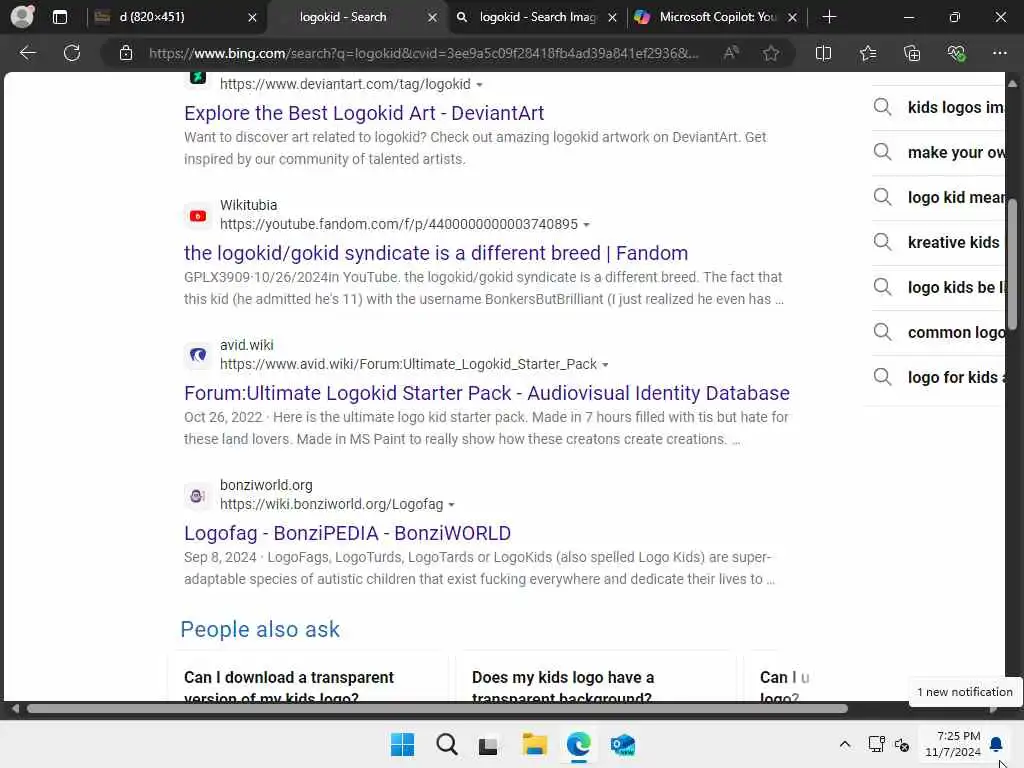Screen dimensions: 1024x768
Task: Close the Microsoft Copilot tab
Action: [x=792, y=18]
